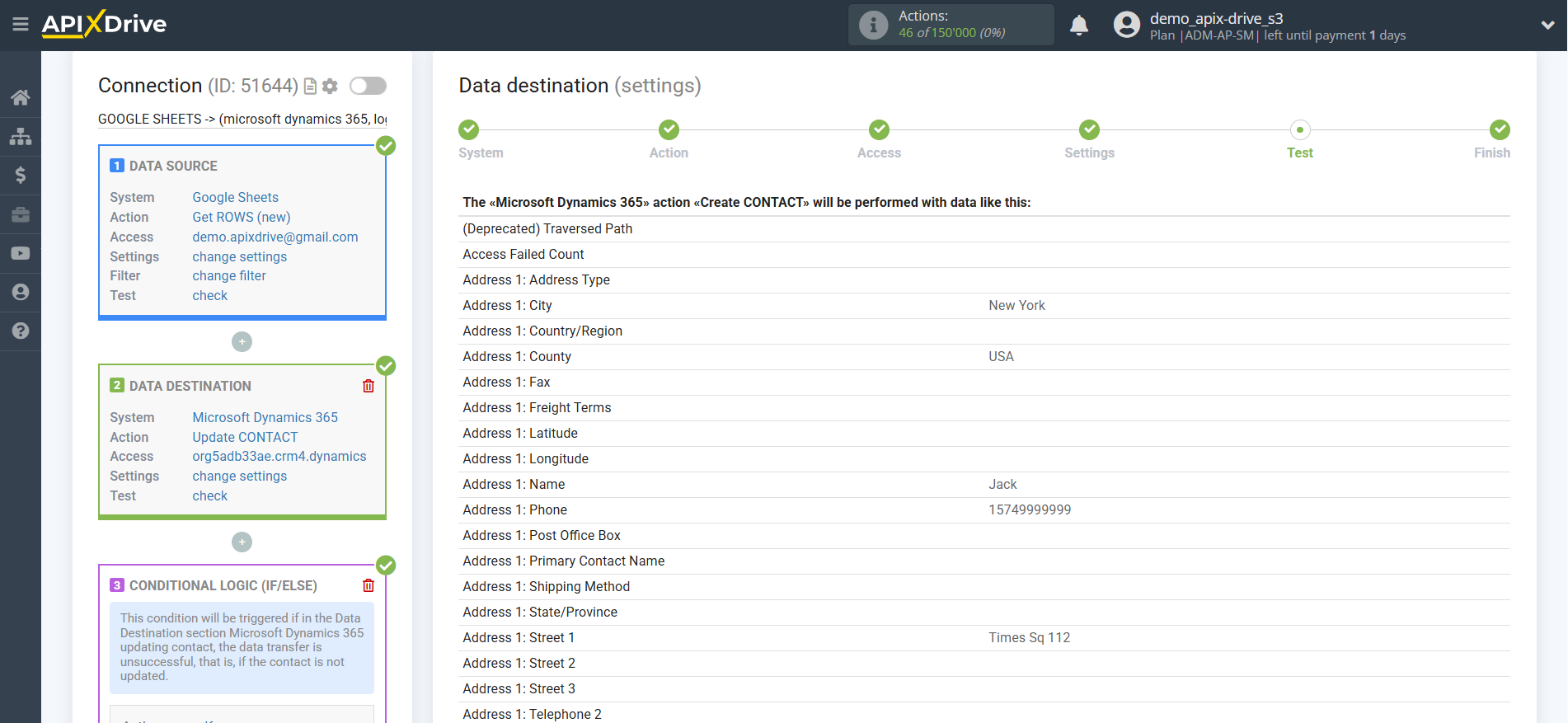Open the hamburger menu
This screenshot has height=723, width=1568.
coord(21,25)
